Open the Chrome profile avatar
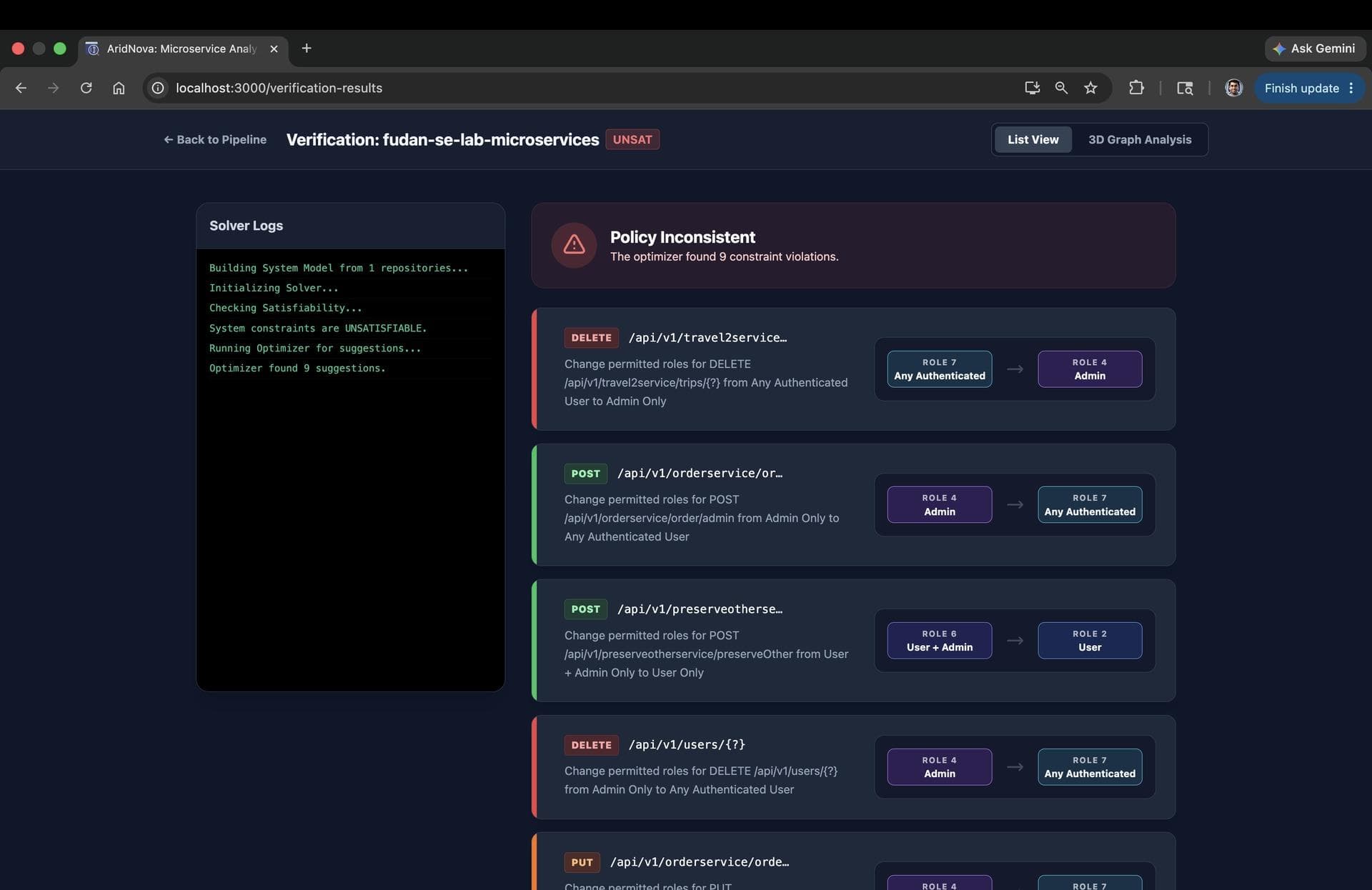The height and width of the screenshot is (890, 1372). pyautogui.click(x=1233, y=88)
